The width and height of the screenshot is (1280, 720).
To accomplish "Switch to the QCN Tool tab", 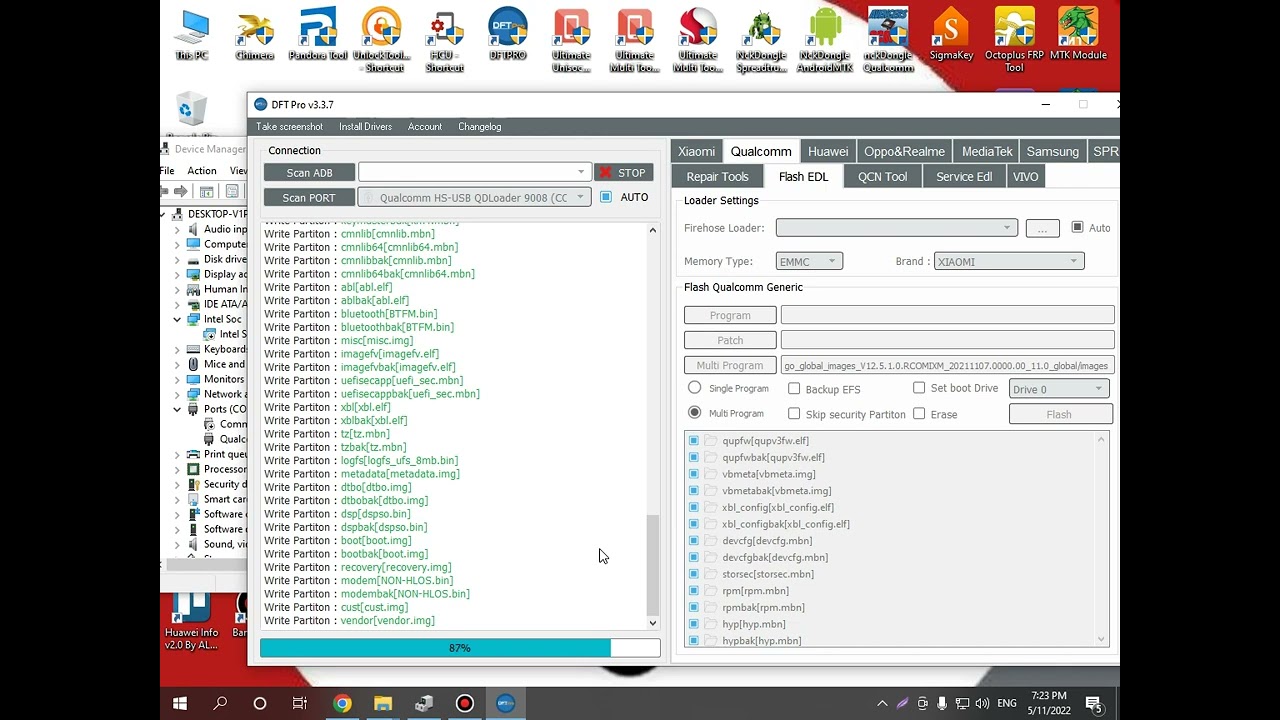I will 882,177.
